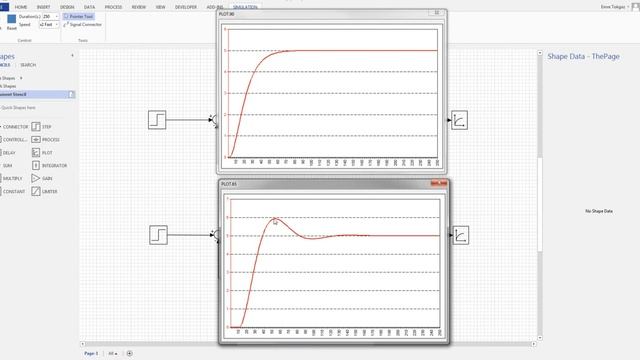Pick the MULTIPLY stencil item

pyautogui.click(x=11, y=178)
